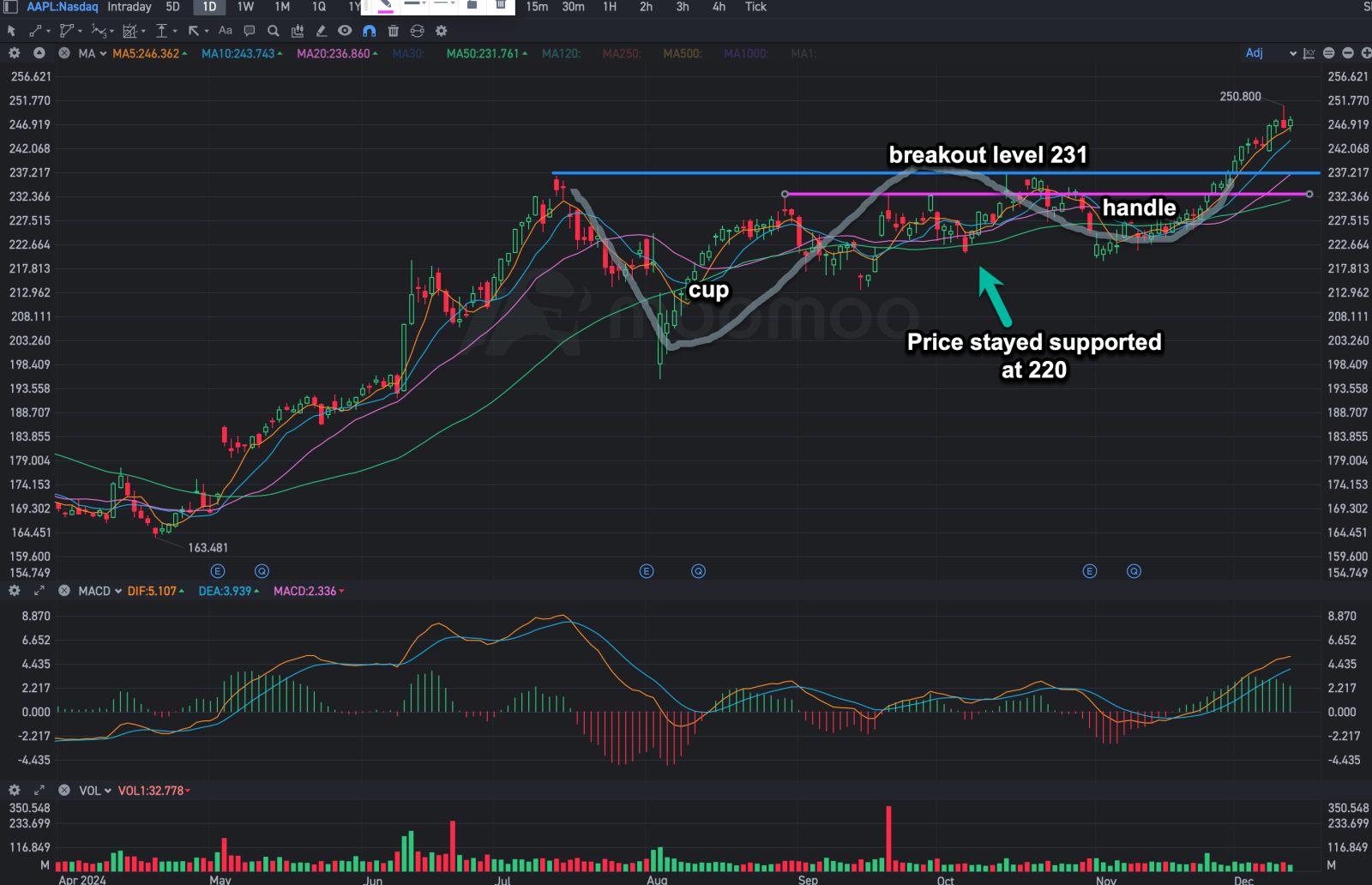The height and width of the screenshot is (885, 1372).
Task: Click the magnifier zoom tool
Action: point(274,31)
